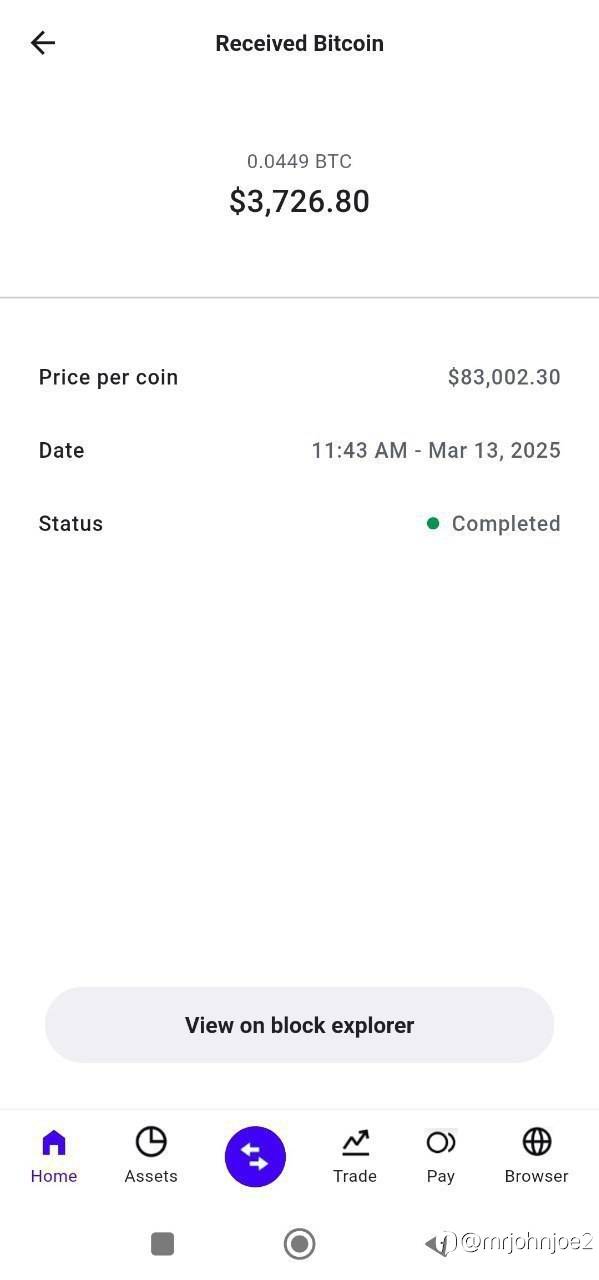Select the Home tab label
The height and width of the screenshot is (1280, 599).
pos(54,1176)
